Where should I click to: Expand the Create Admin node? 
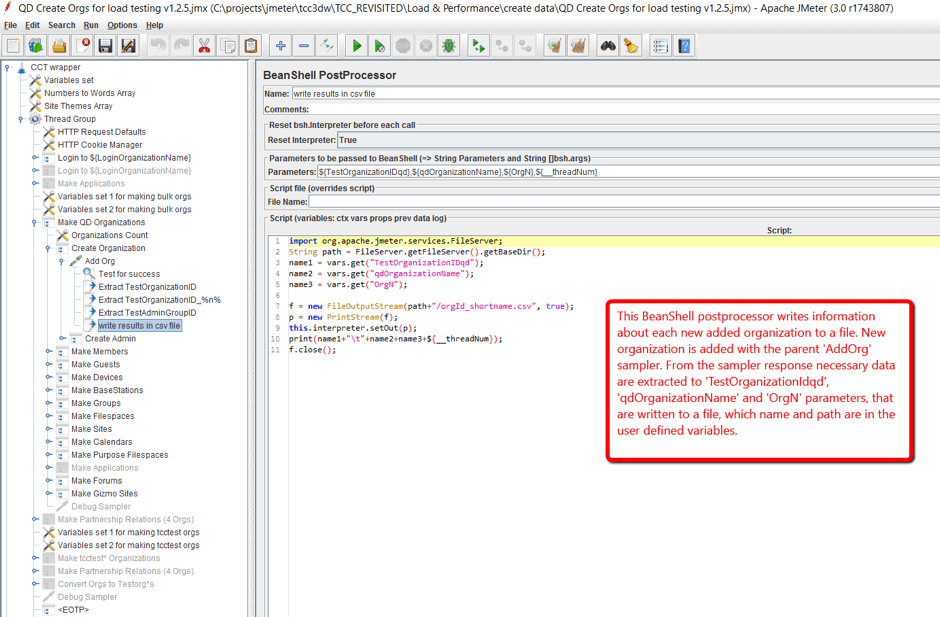[x=62, y=338]
